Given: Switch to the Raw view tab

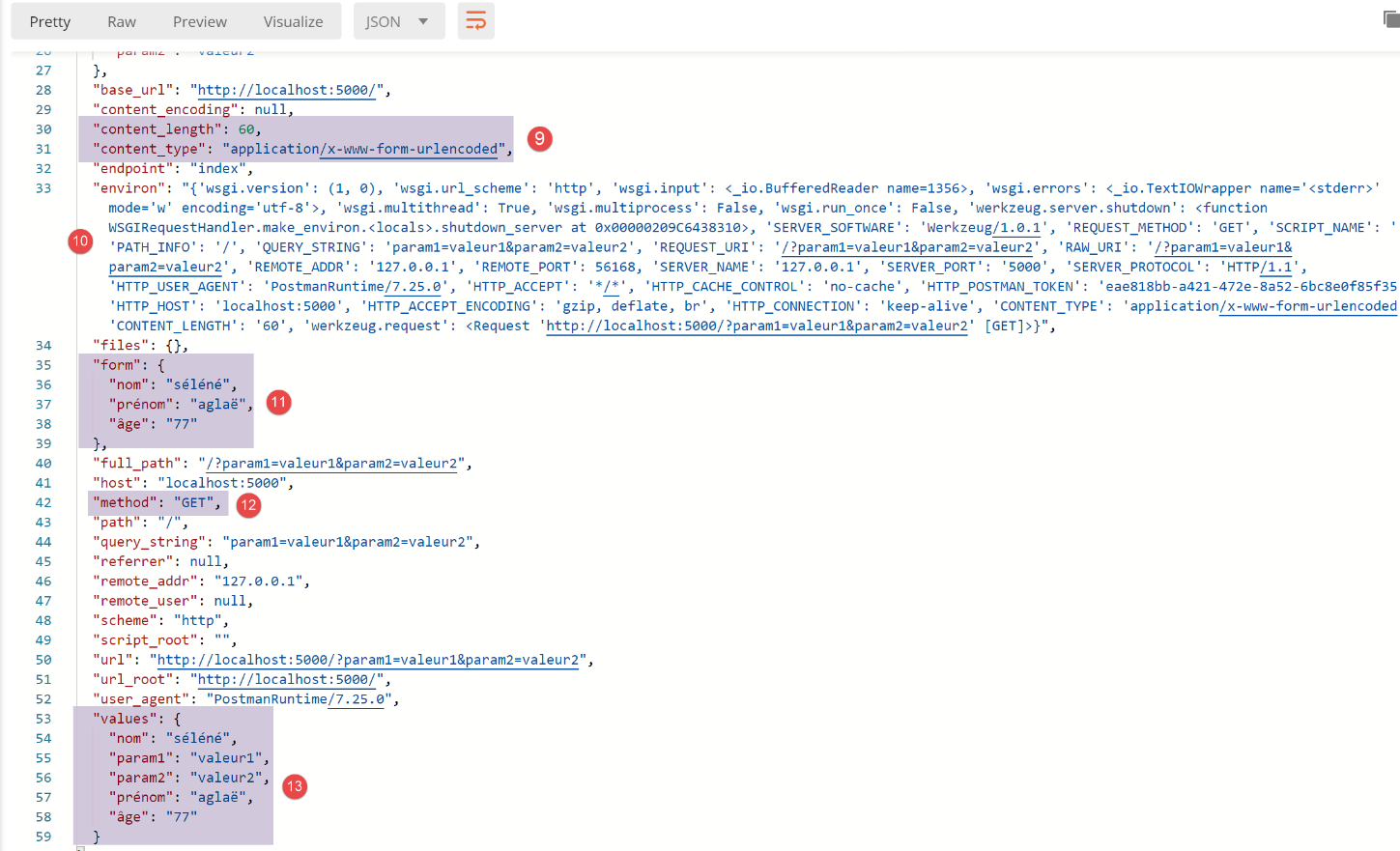Looking at the screenshot, I should pos(122,21).
